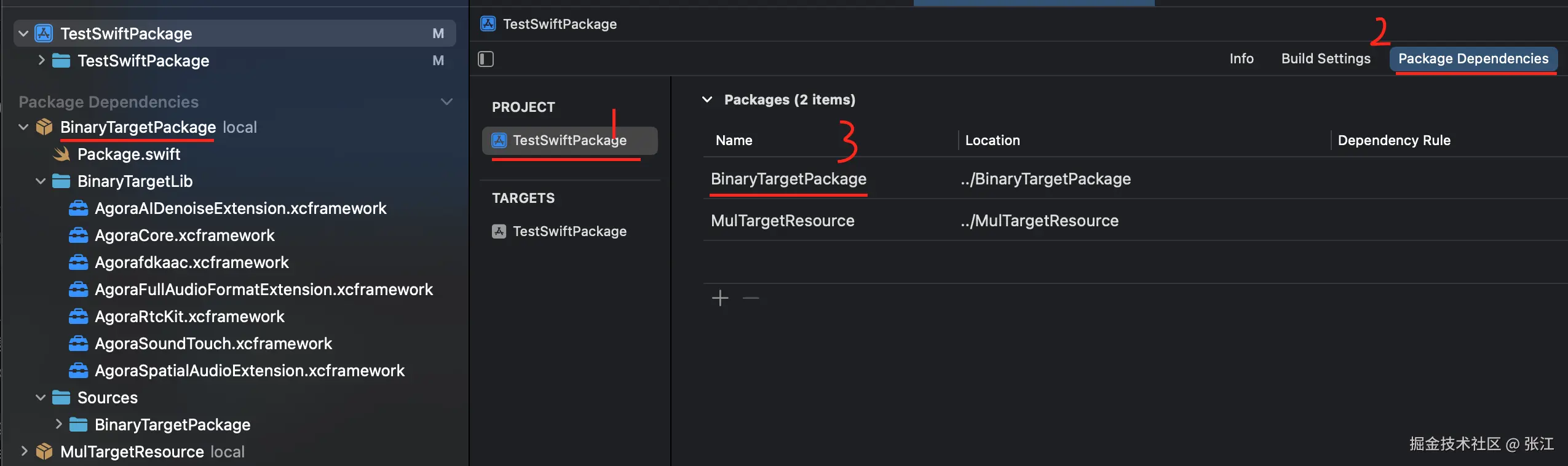Switch to the Build Settings tab
The height and width of the screenshot is (466, 1568).
pos(1326,59)
